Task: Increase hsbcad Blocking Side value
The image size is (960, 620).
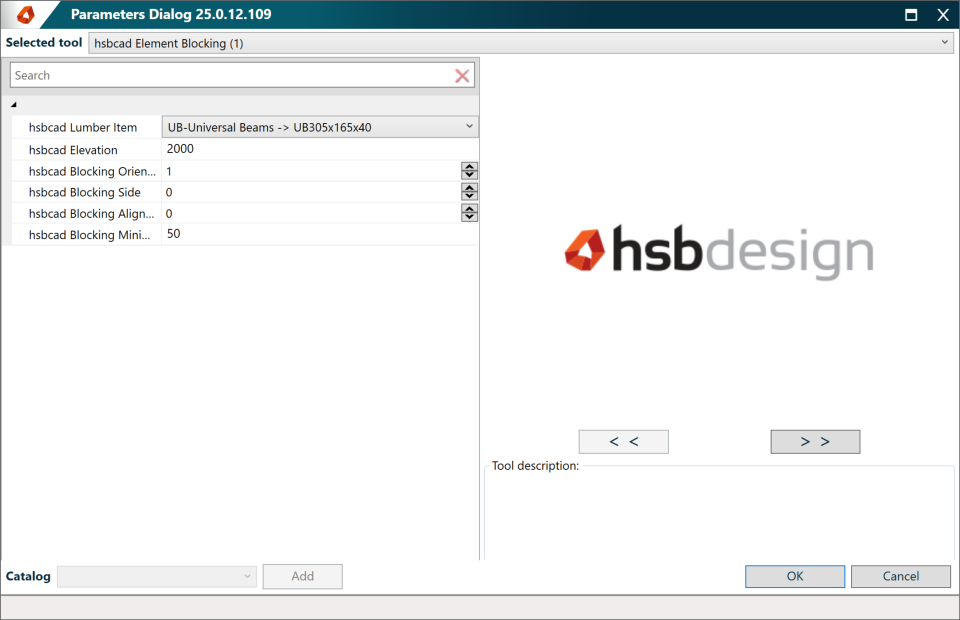Action: (x=470, y=188)
